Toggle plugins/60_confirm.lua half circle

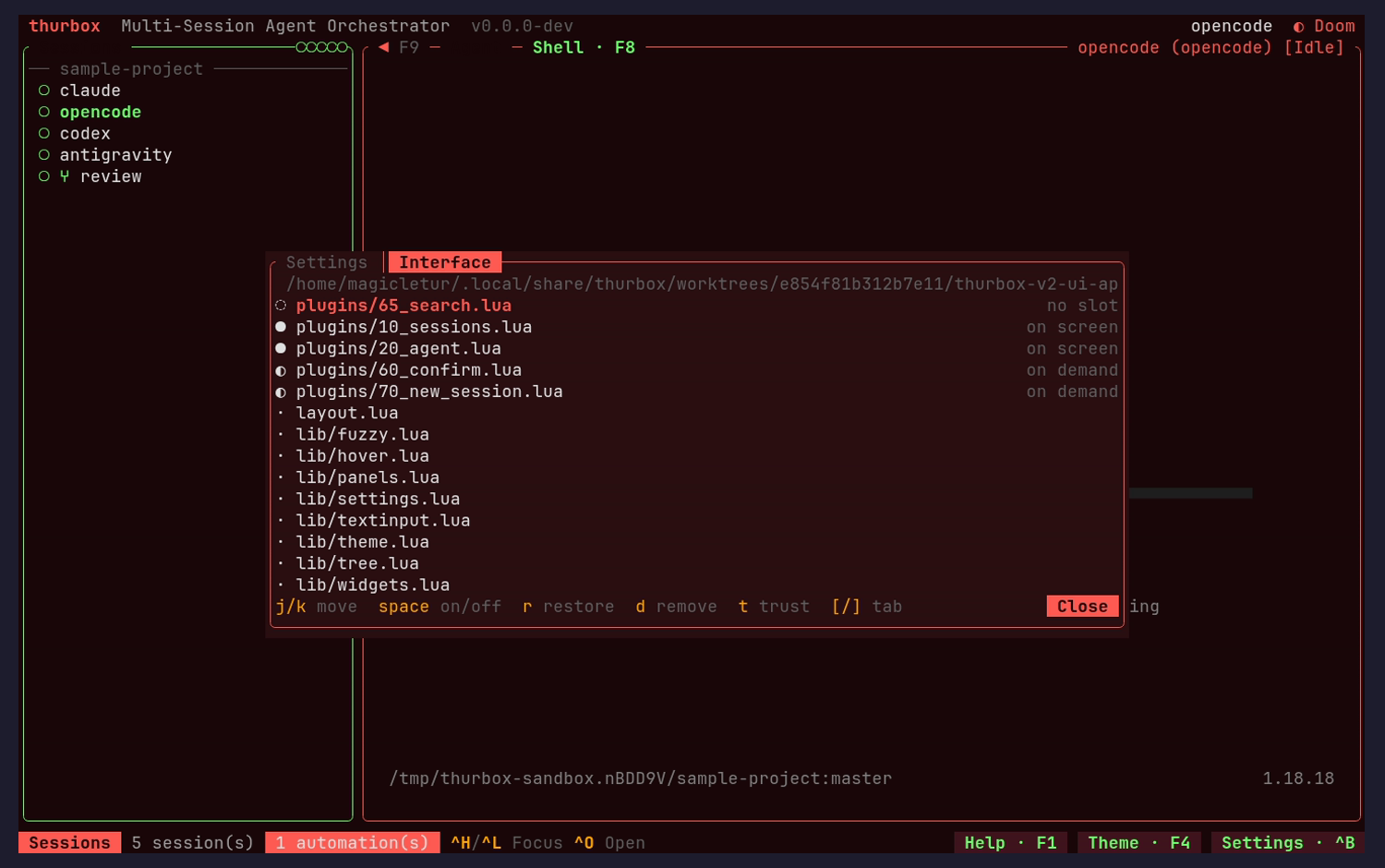click(281, 370)
